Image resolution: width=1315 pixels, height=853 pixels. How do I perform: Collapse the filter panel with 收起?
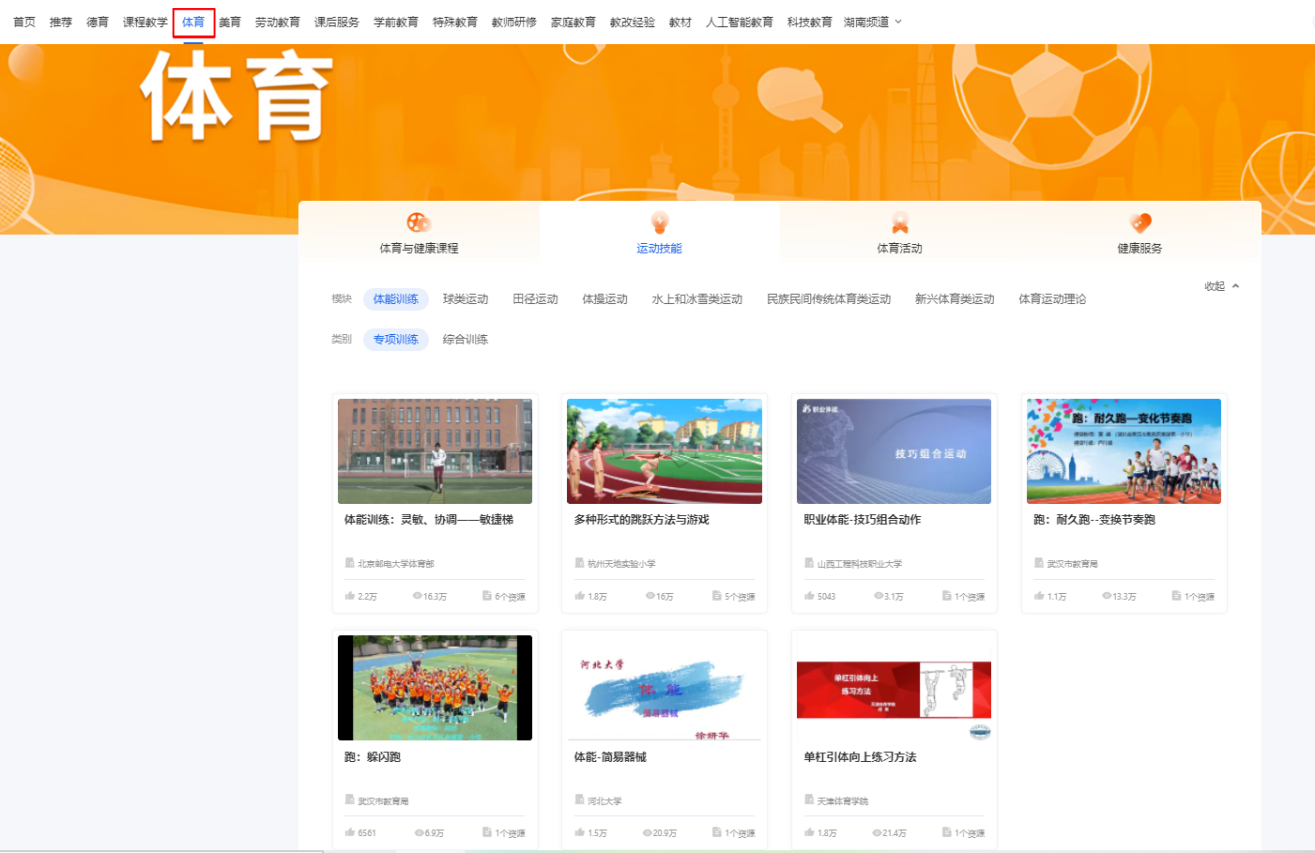1222,286
